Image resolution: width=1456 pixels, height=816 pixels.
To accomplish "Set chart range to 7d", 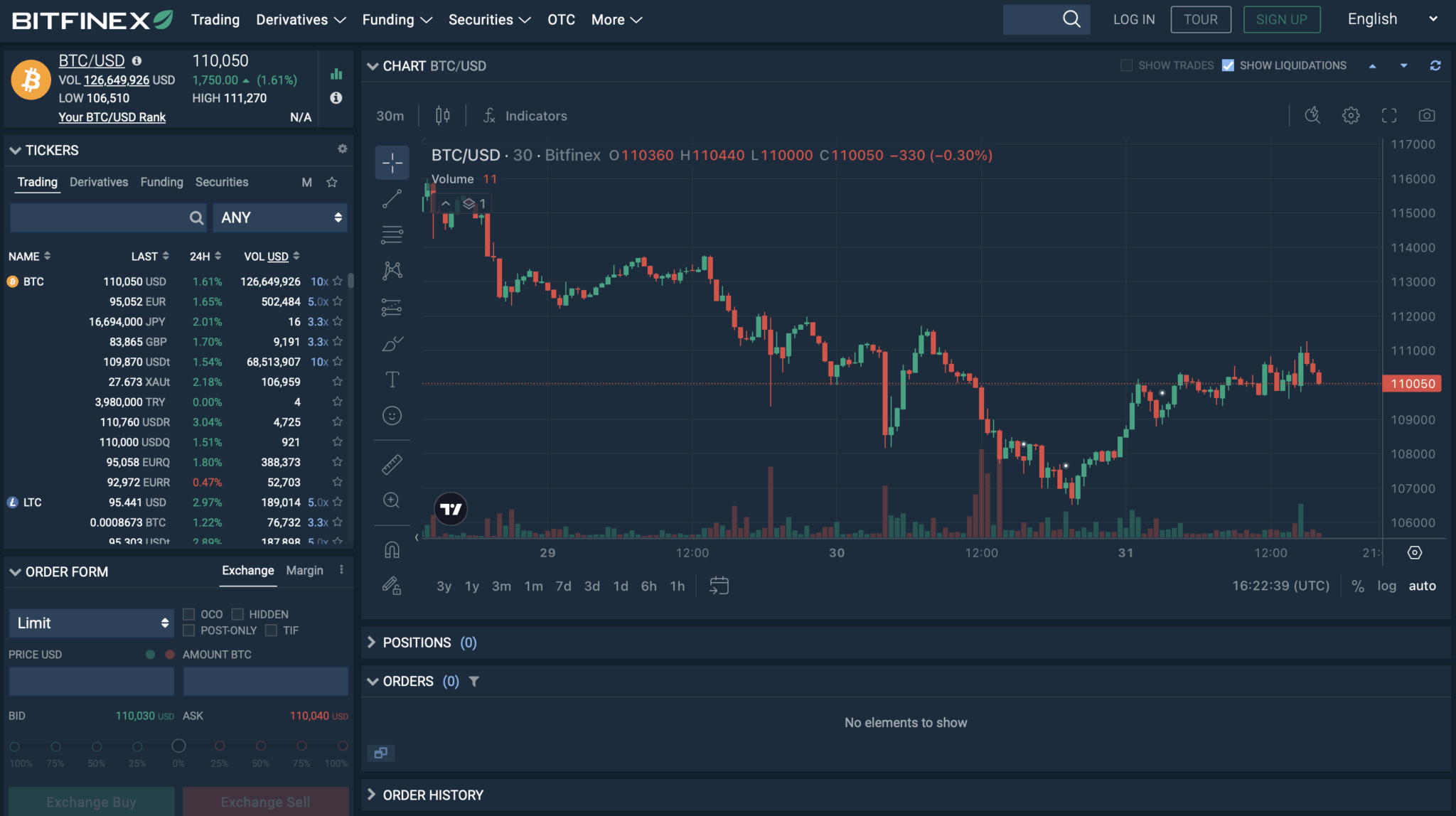I will point(563,586).
